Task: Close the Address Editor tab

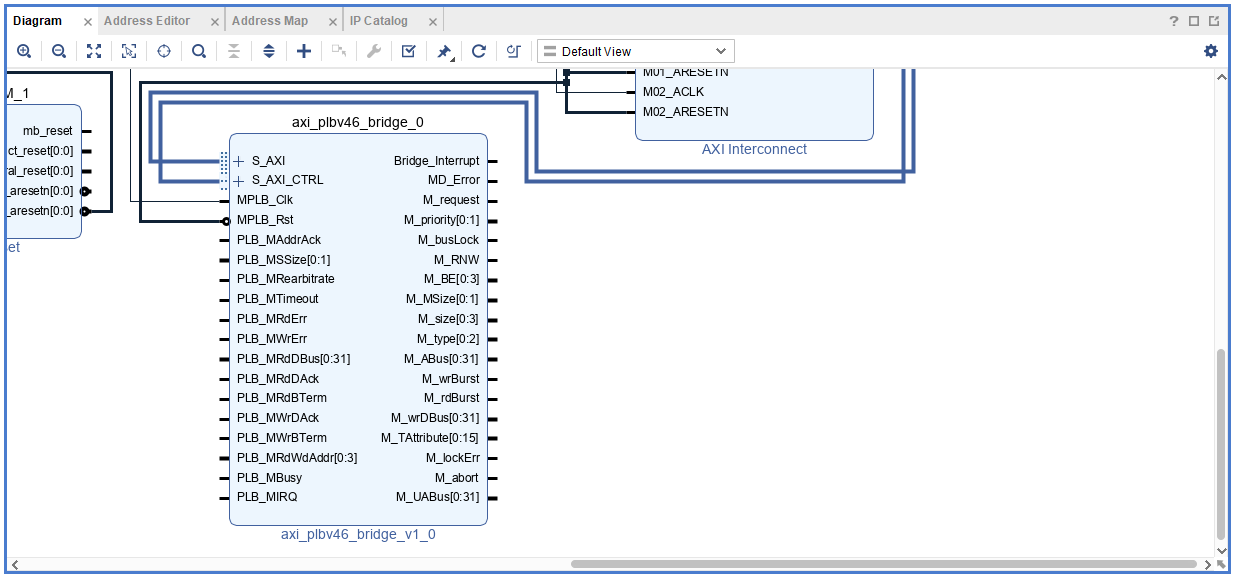Action: tap(215, 21)
